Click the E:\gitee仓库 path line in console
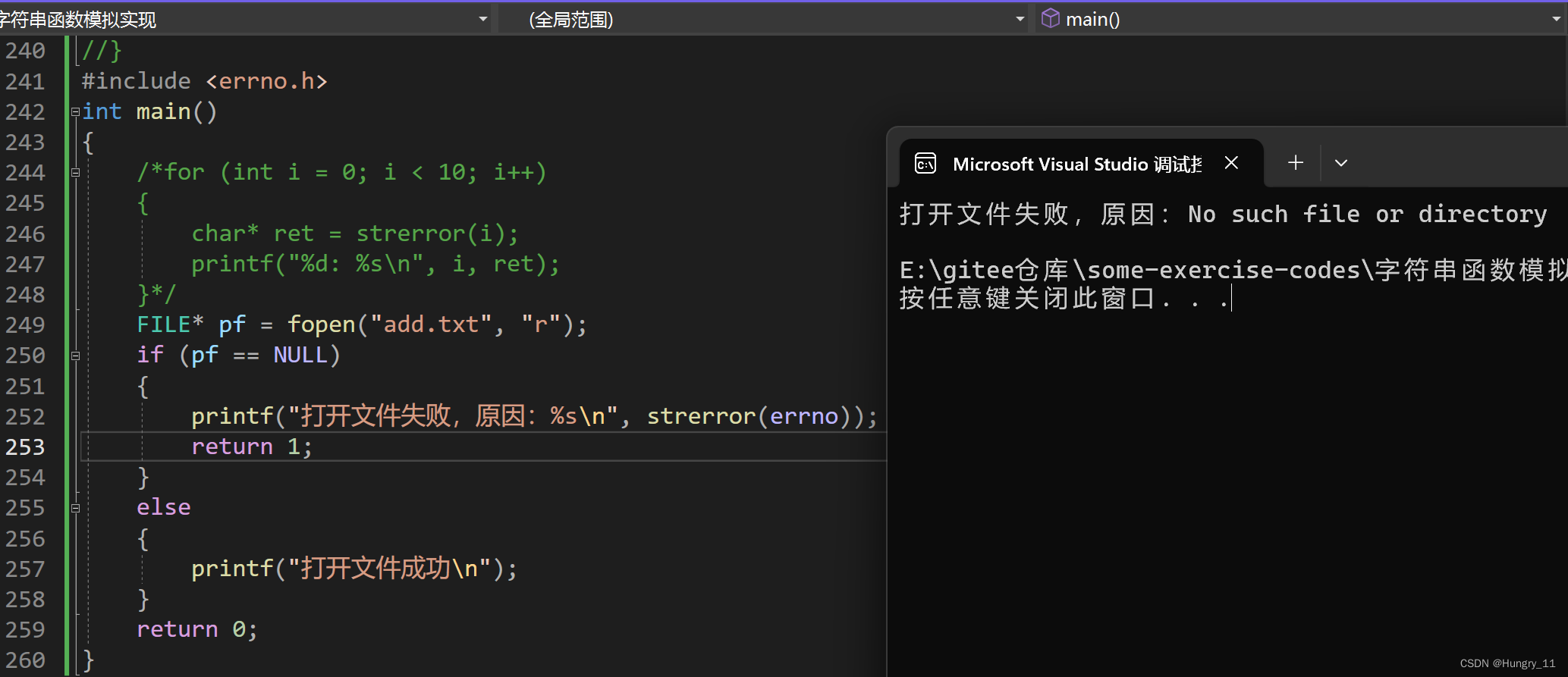Screen dimensions: 1568x677 pos(1233,270)
